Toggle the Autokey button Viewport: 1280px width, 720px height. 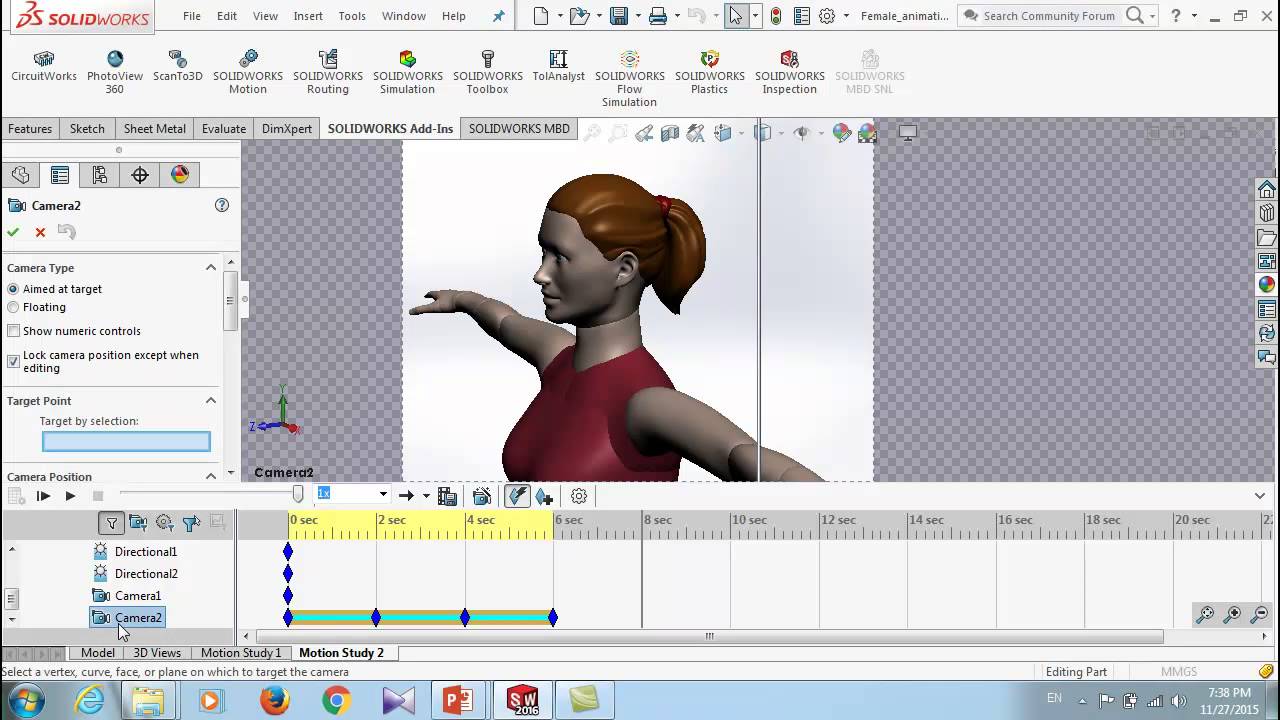[517, 496]
